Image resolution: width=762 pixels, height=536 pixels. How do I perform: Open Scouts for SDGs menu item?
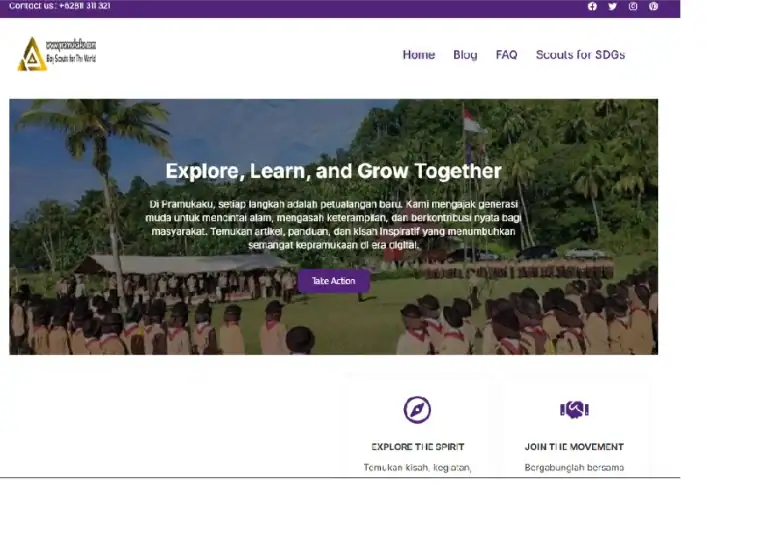[580, 55]
